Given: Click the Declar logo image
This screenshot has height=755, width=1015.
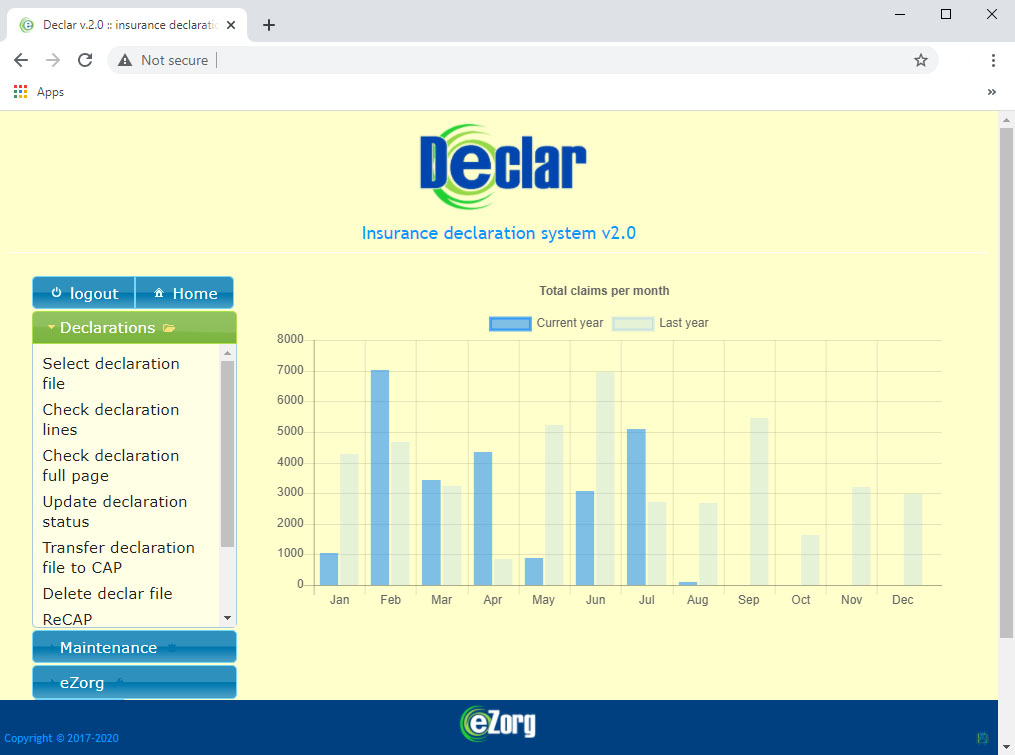Looking at the screenshot, I should (502, 166).
